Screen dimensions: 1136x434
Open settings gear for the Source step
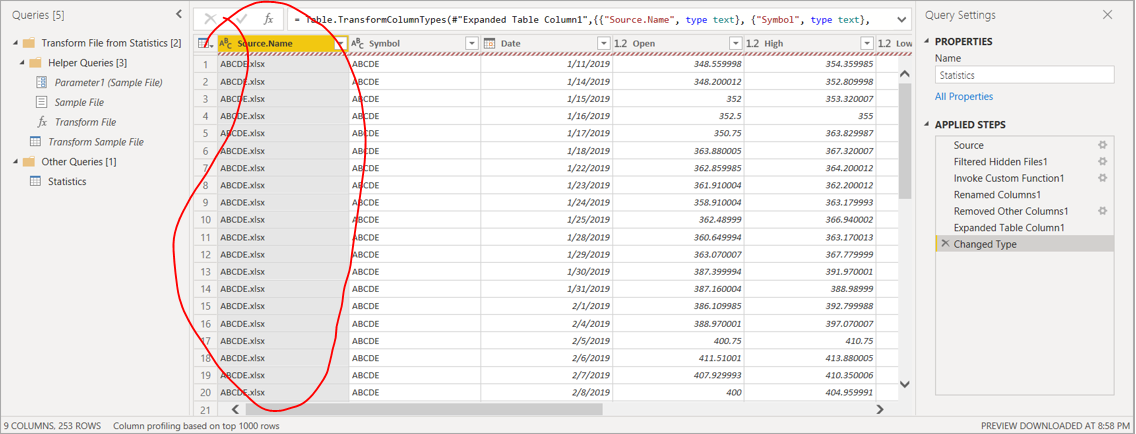click(1103, 145)
